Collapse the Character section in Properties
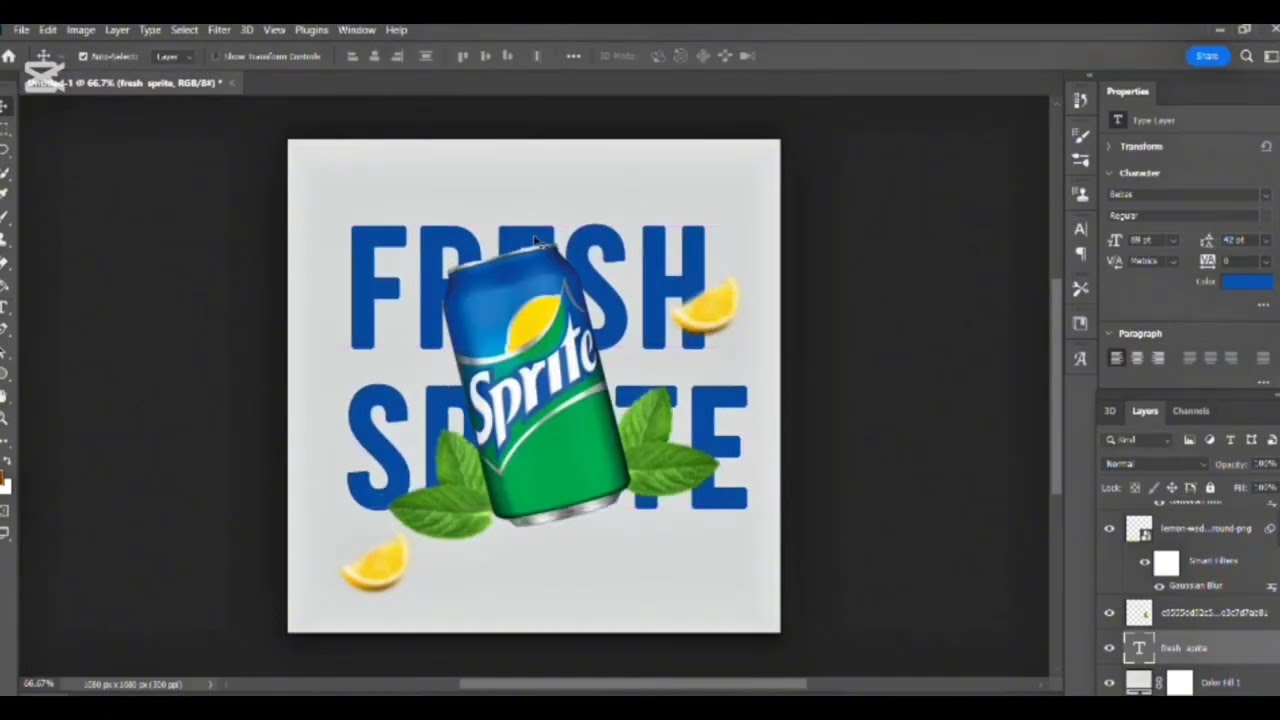1280x720 pixels. point(1108,173)
